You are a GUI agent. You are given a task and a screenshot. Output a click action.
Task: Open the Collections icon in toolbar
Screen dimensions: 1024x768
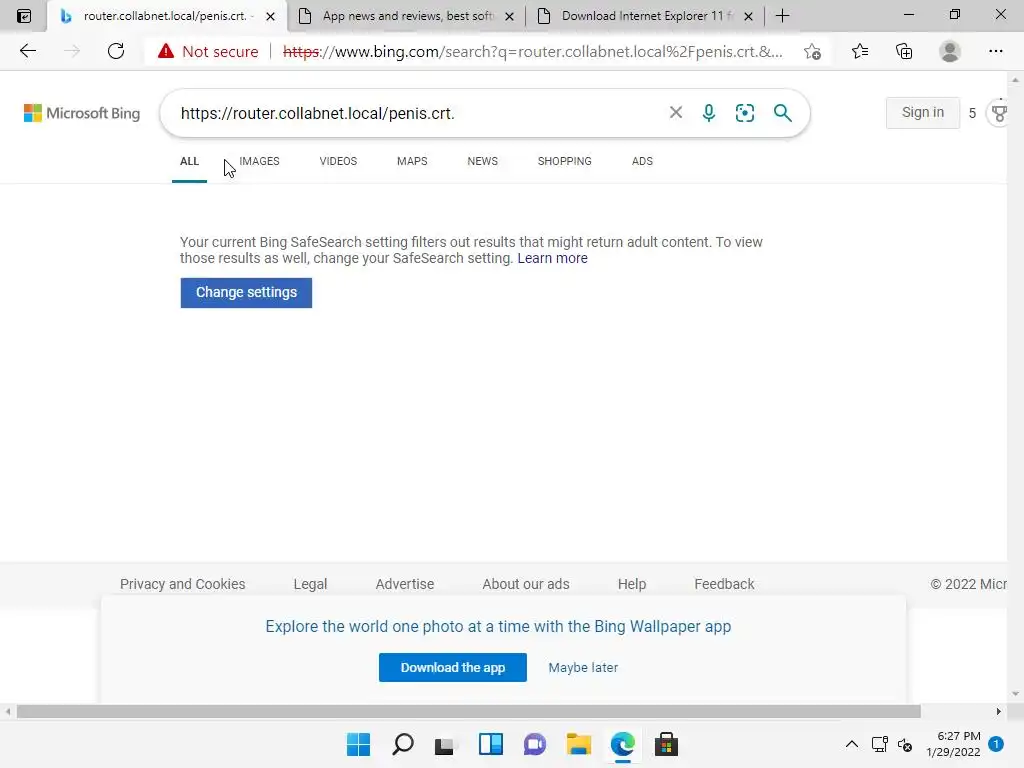pos(904,51)
